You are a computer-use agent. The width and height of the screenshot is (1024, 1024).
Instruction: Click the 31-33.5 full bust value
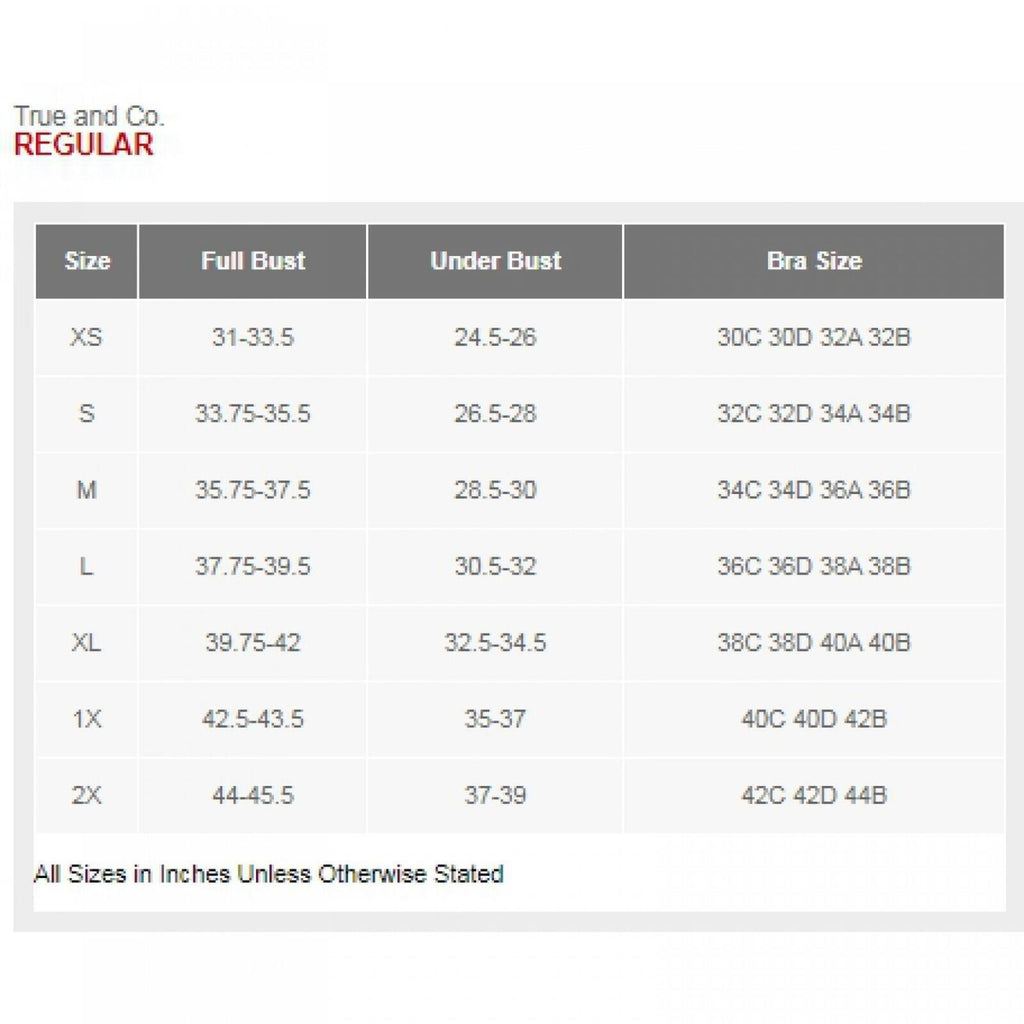point(253,337)
